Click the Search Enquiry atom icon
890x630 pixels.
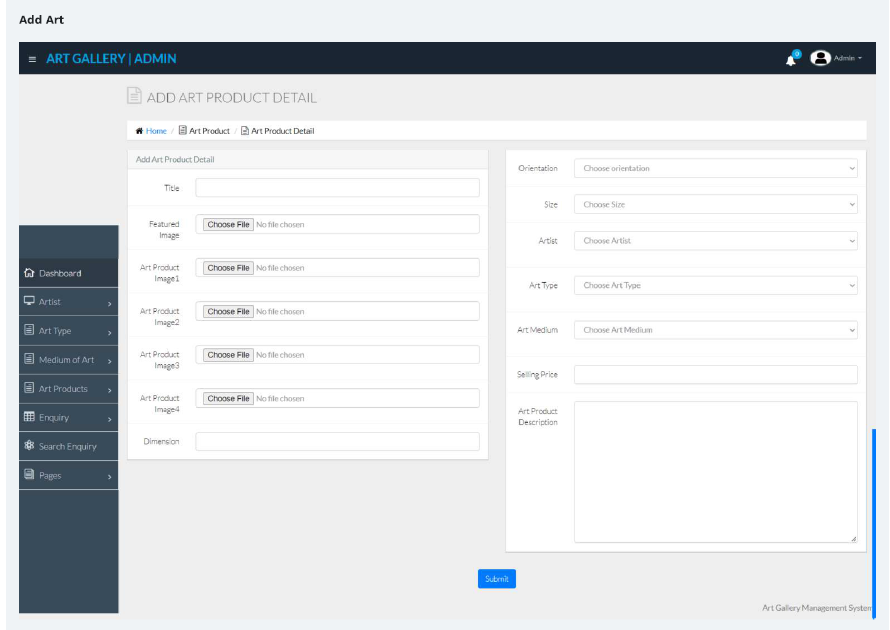(x=30, y=446)
